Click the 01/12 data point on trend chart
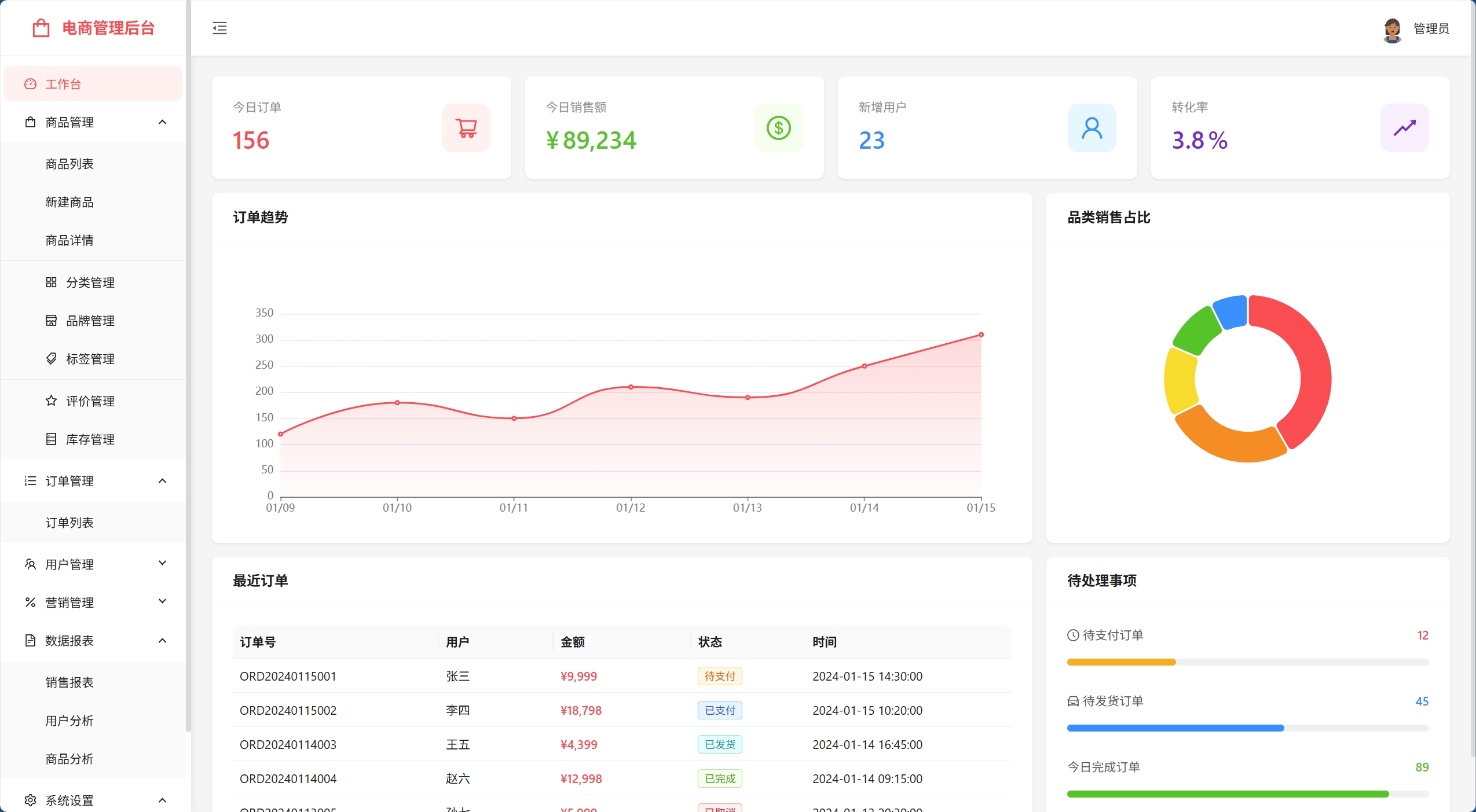 [x=631, y=387]
